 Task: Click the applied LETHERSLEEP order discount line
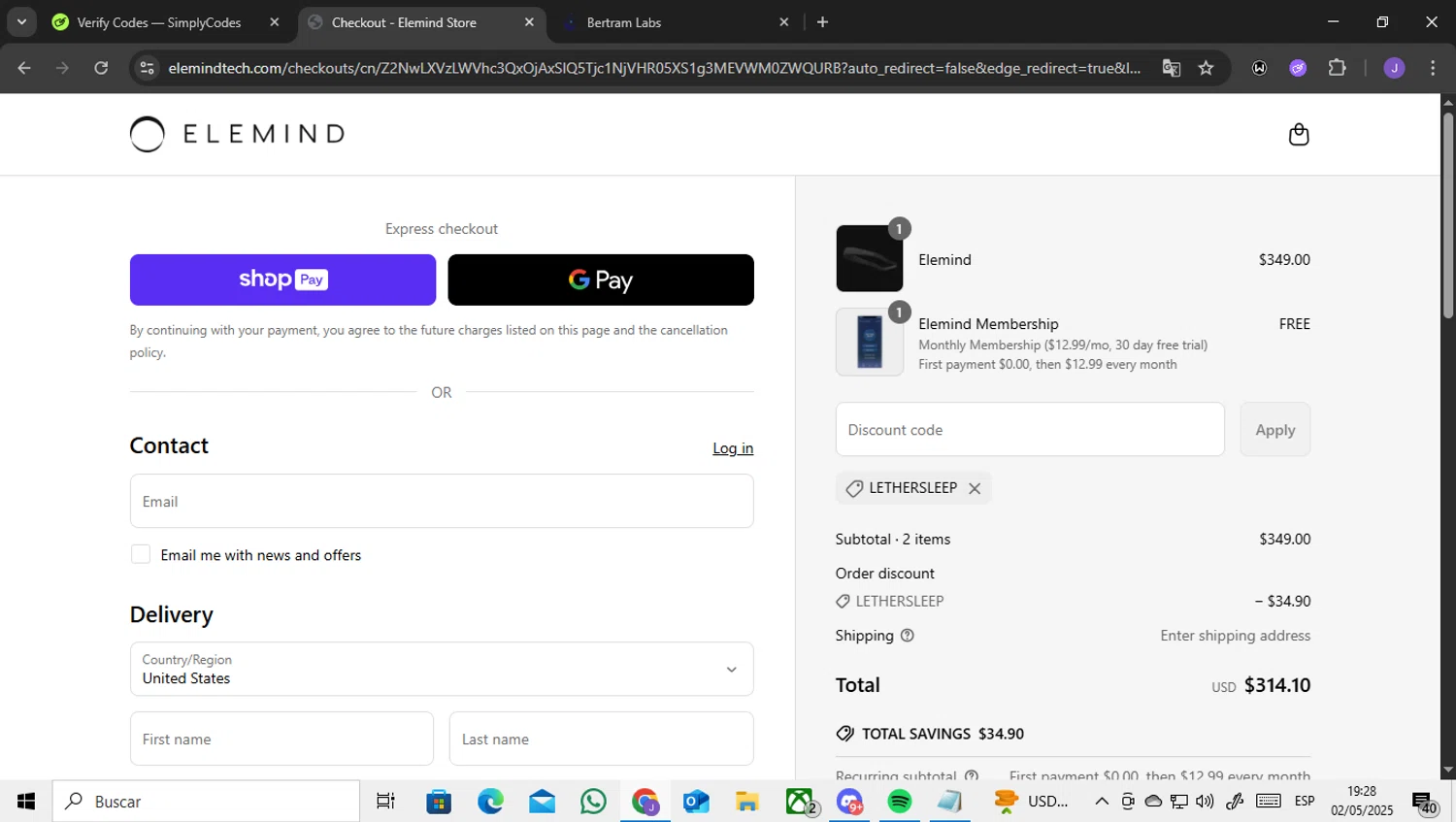click(x=1073, y=601)
